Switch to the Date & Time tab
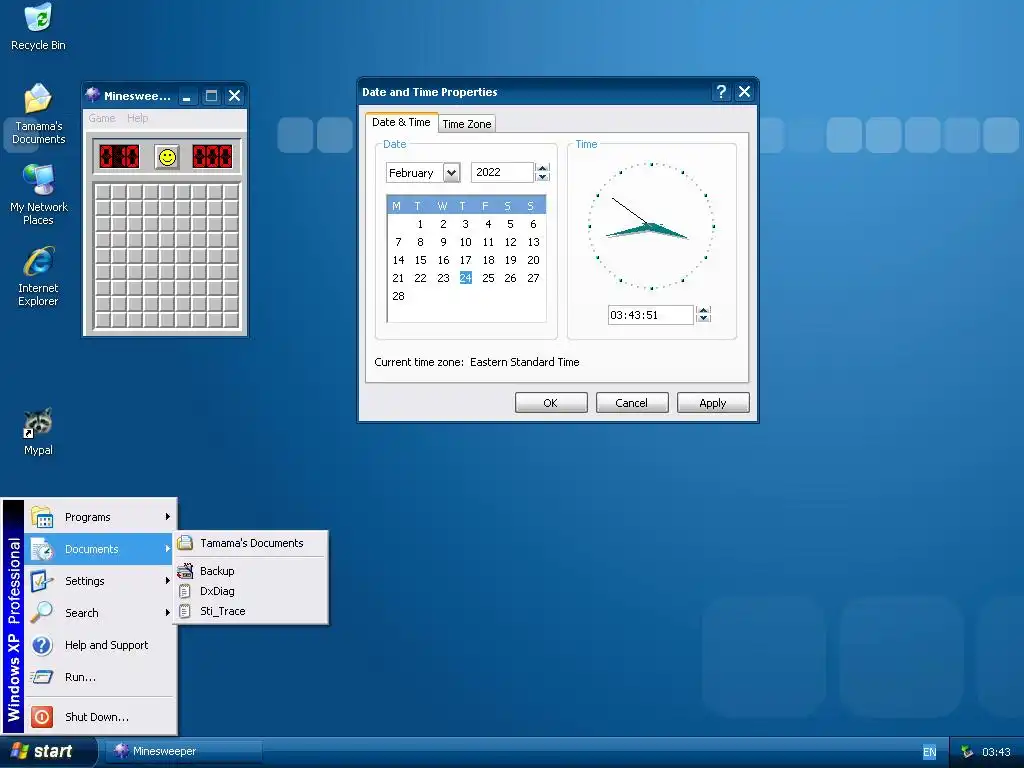The image size is (1024, 768). click(401, 122)
